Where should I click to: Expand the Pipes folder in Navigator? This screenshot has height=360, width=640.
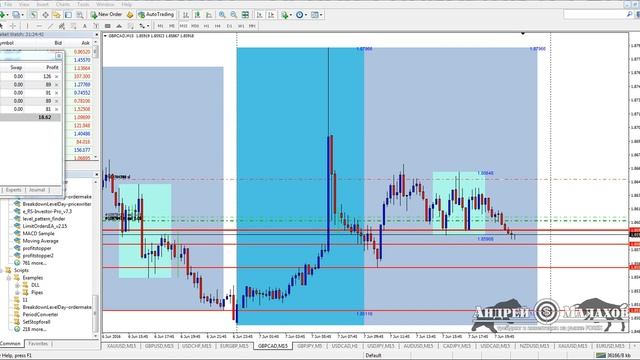click(17, 292)
